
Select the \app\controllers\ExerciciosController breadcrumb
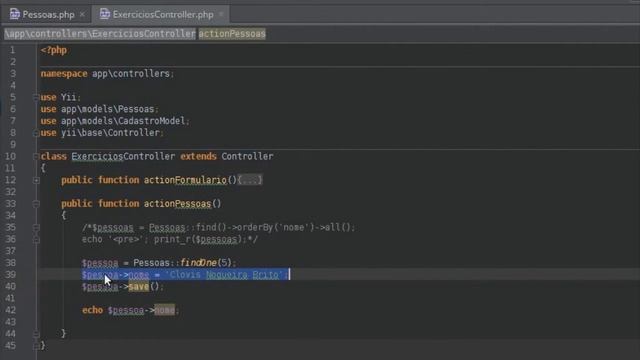(100, 34)
